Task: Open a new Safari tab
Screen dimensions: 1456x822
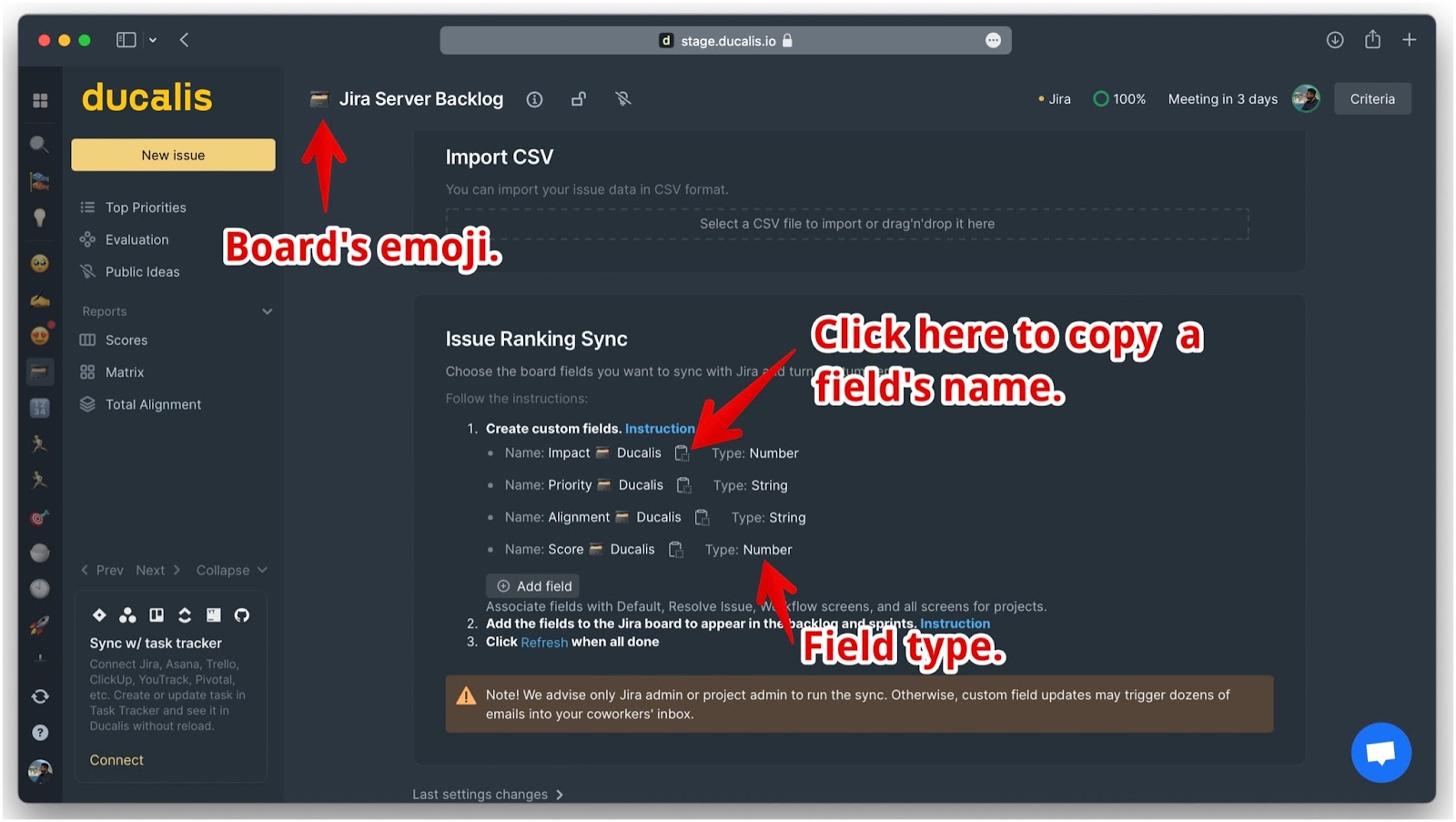Action: tap(1409, 40)
